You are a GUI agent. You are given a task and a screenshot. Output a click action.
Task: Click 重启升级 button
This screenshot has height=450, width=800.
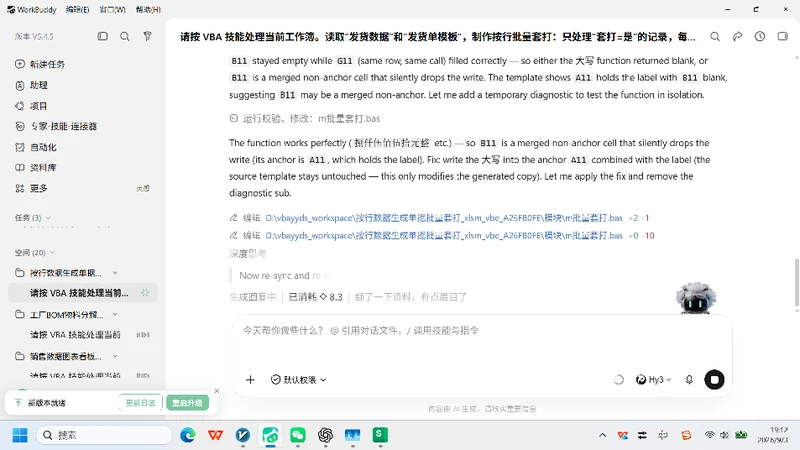pos(187,403)
